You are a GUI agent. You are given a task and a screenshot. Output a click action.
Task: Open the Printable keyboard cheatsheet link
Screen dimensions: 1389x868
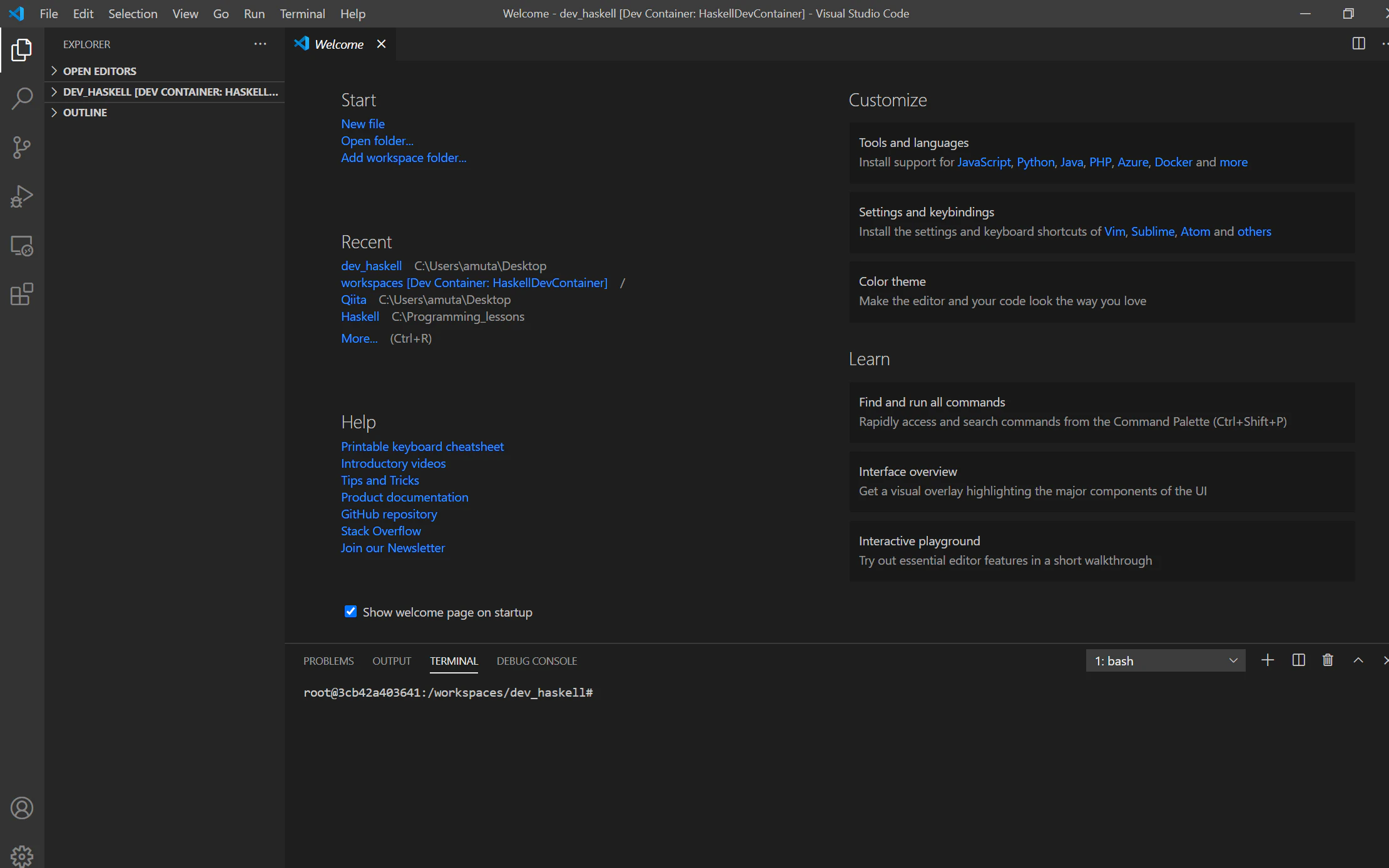pyautogui.click(x=422, y=447)
